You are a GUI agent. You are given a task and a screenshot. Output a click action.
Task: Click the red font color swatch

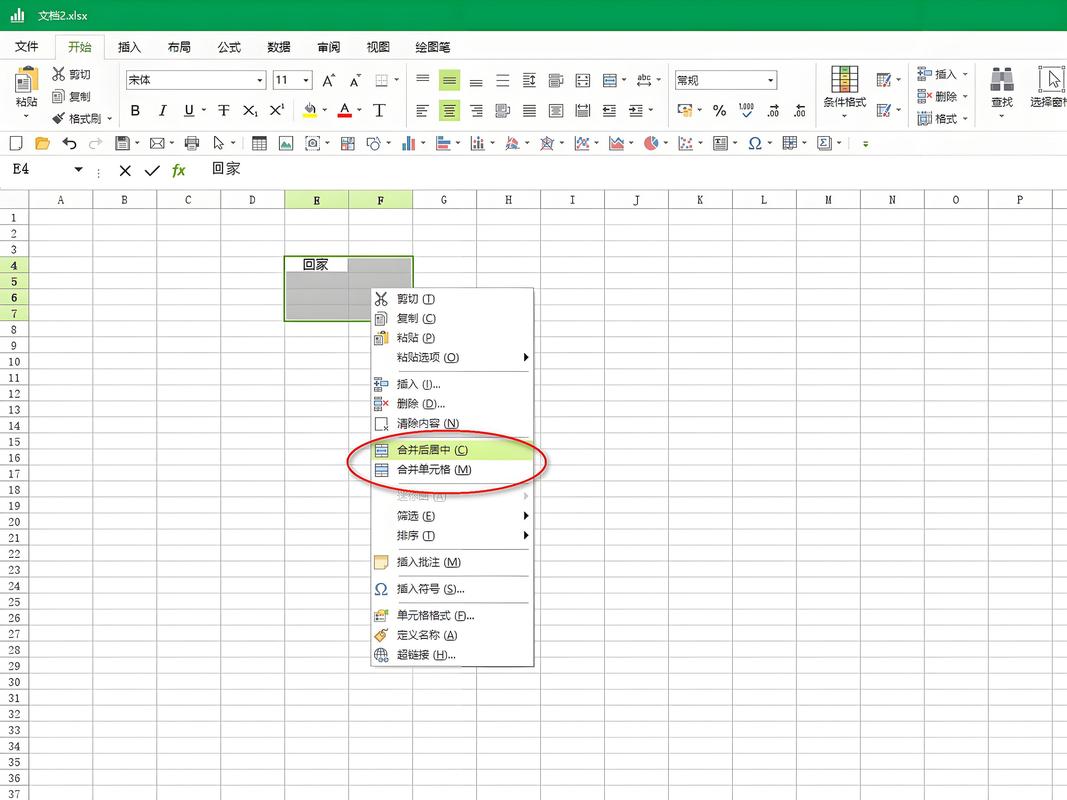[x=344, y=111]
